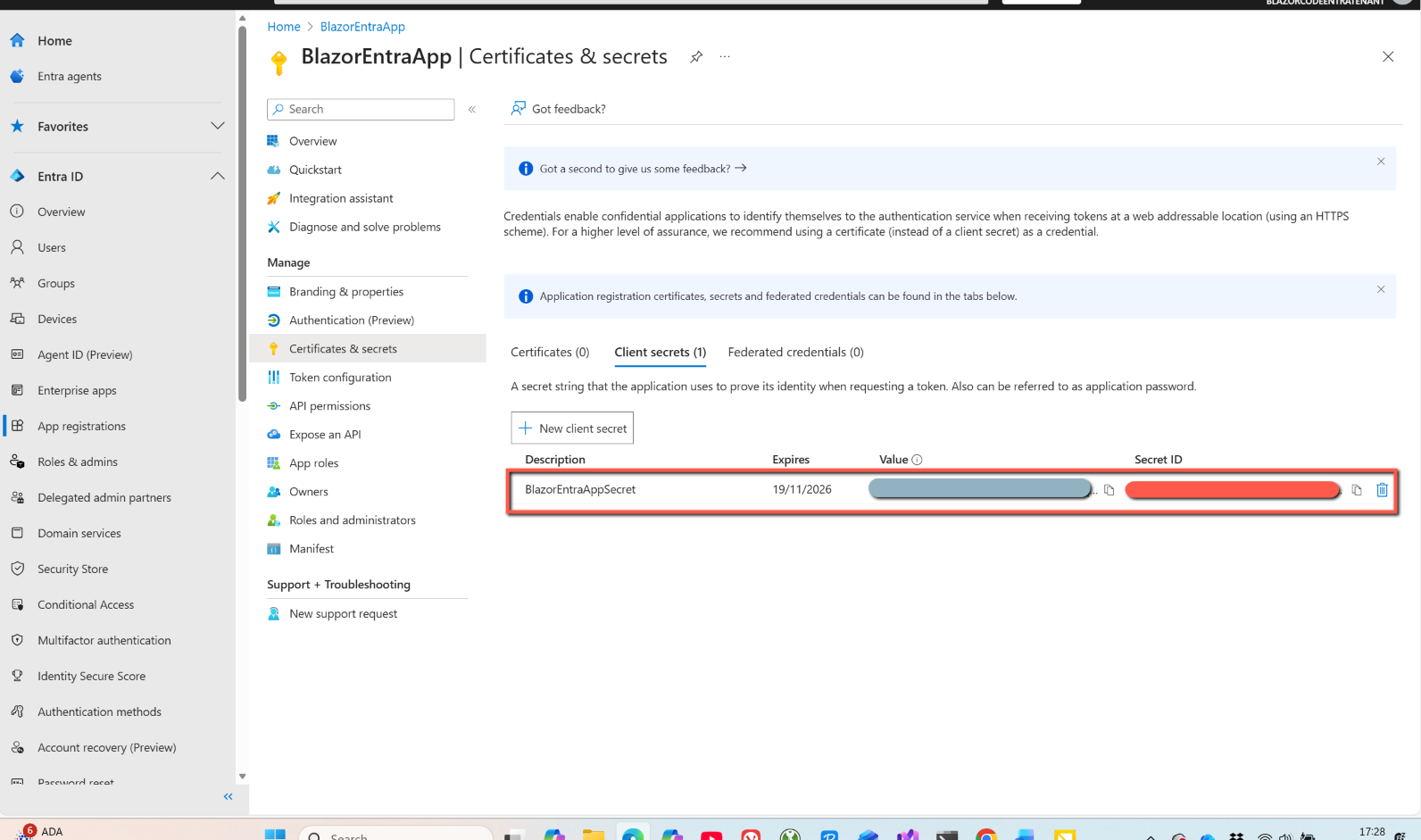The width and height of the screenshot is (1421, 840).
Task: Switch to the Certificates (0) tab
Action: click(550, 353)
